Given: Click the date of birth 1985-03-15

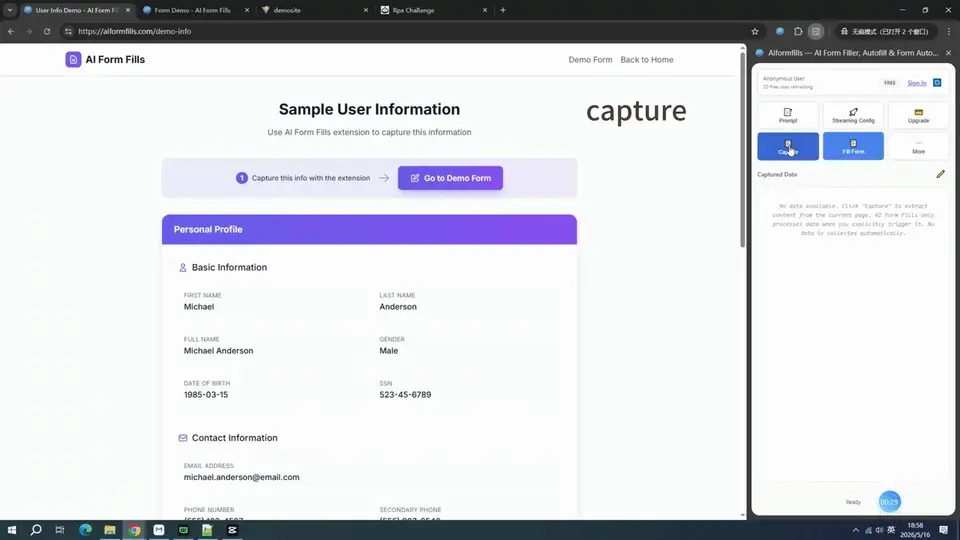Looking at the screenshot, I should pyautogui.click(x=206, y=395).
